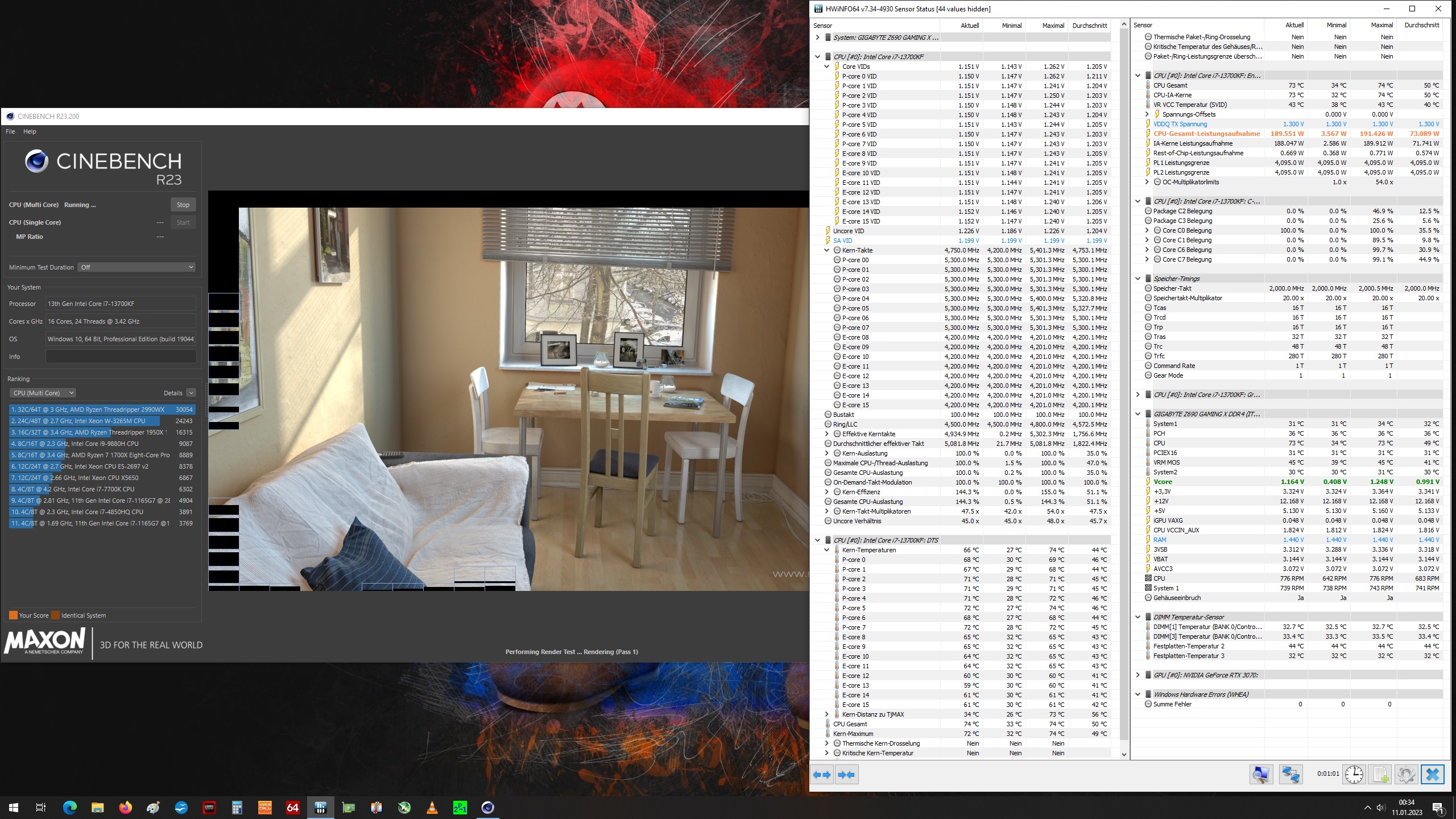1456x819 pixels.
Task: Click the network remote monitoring icon
Action: coord(1290,774)
